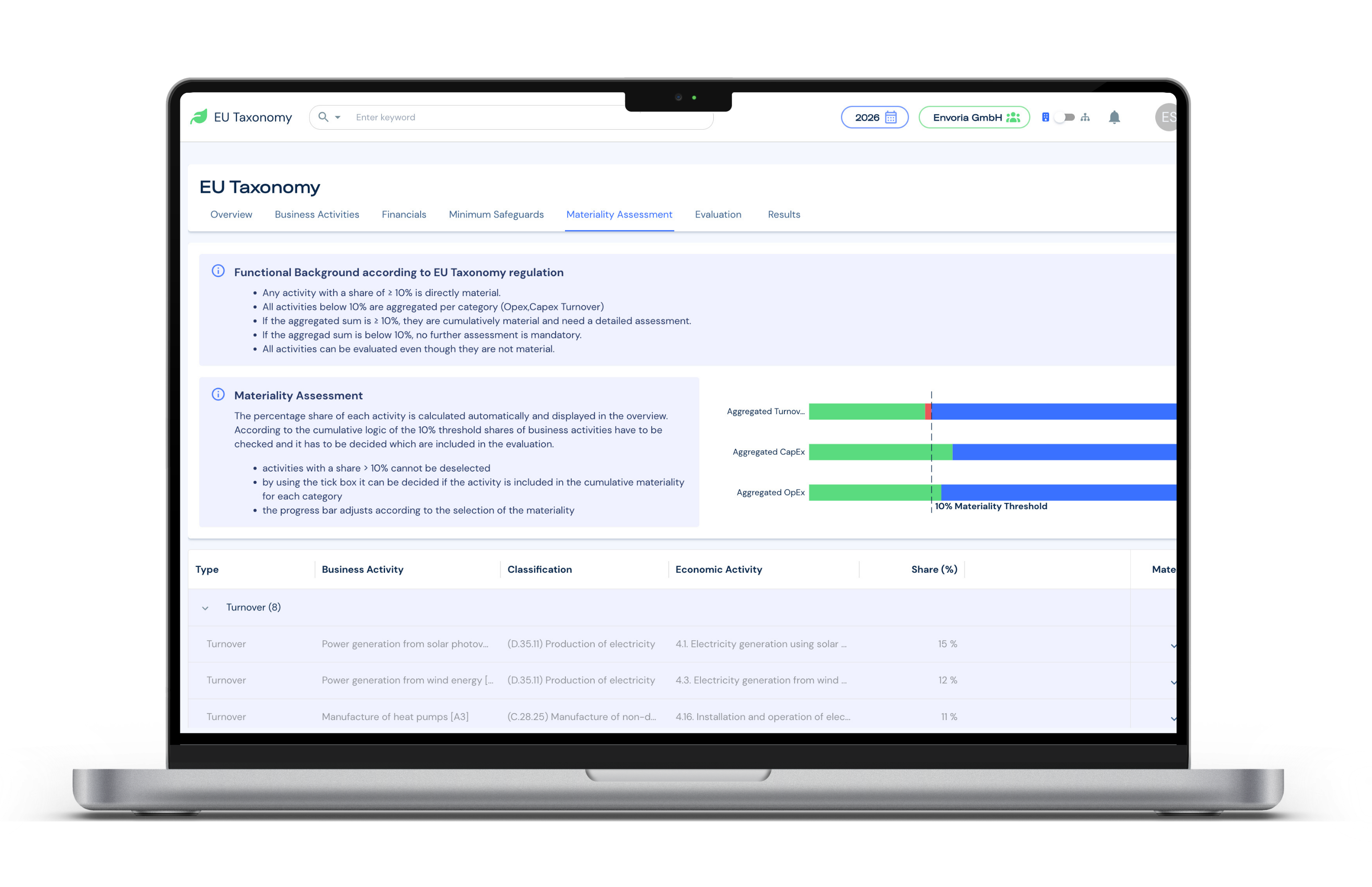Click the green leaf EU Taxonomy logo
Viewport: 1372px width, 887px height.
(x=200, y=117)
